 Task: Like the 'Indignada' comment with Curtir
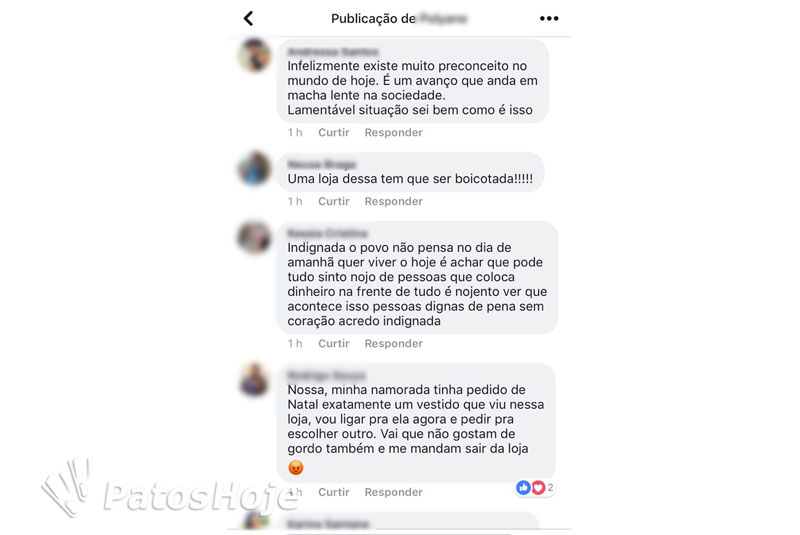coord(334,344)
